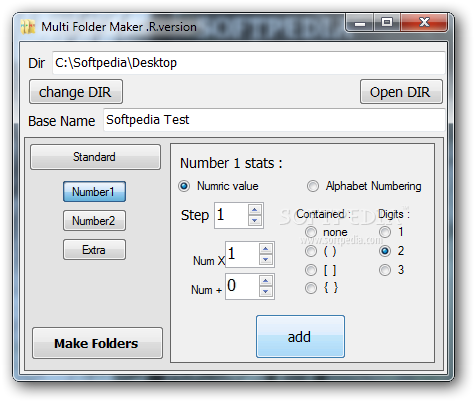Open the Standard section
Screen dimensions: 475x402
[x=95, y=157]
